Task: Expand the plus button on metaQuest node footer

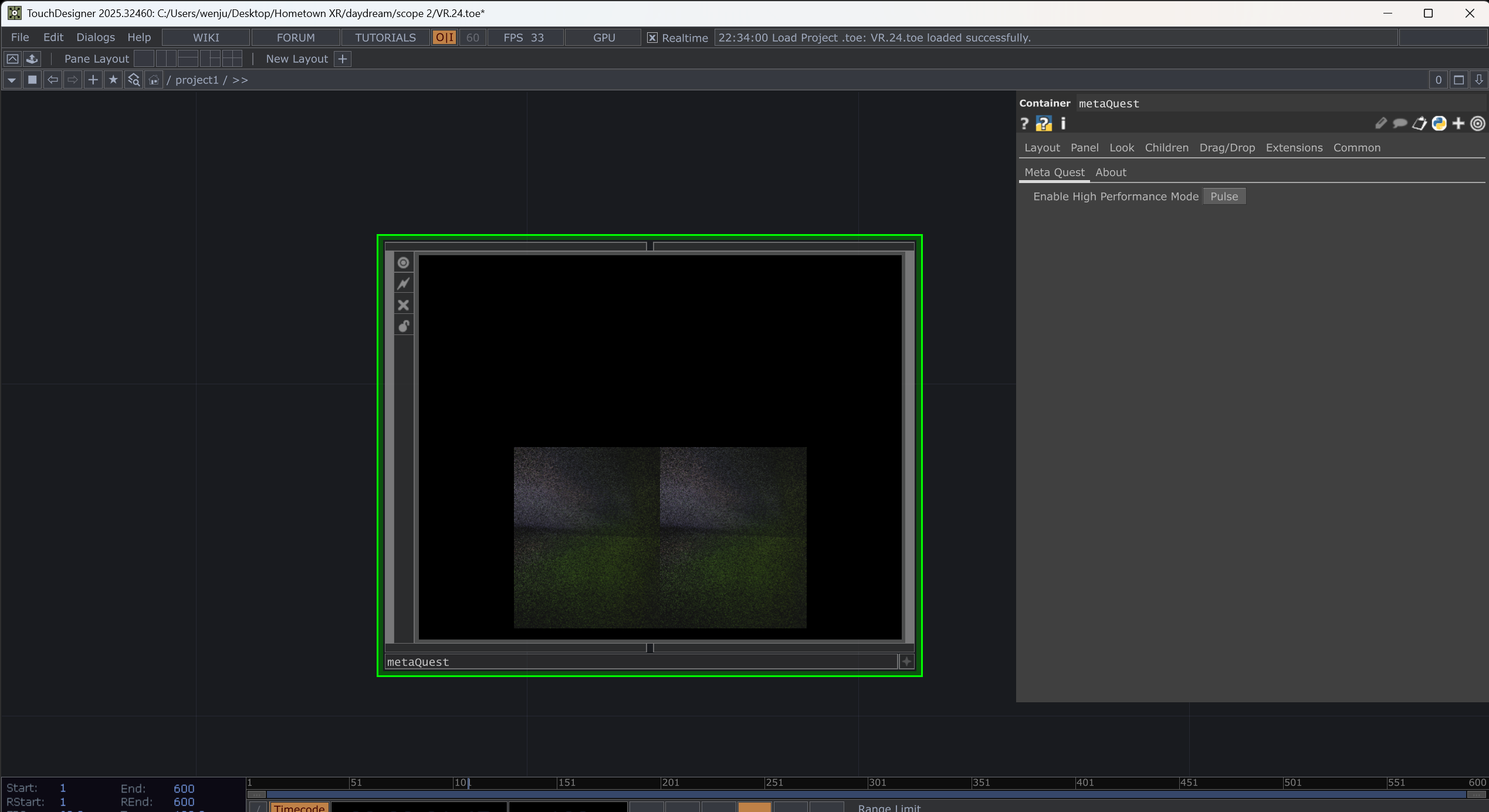Action: pyautogui.click(x=906, y=662)
